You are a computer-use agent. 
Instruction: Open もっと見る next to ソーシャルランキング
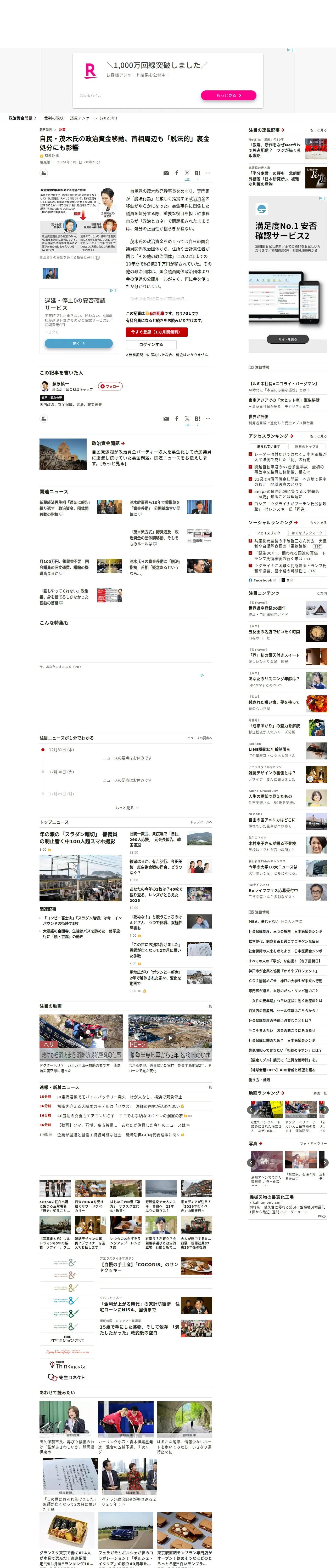pos(318,523)
